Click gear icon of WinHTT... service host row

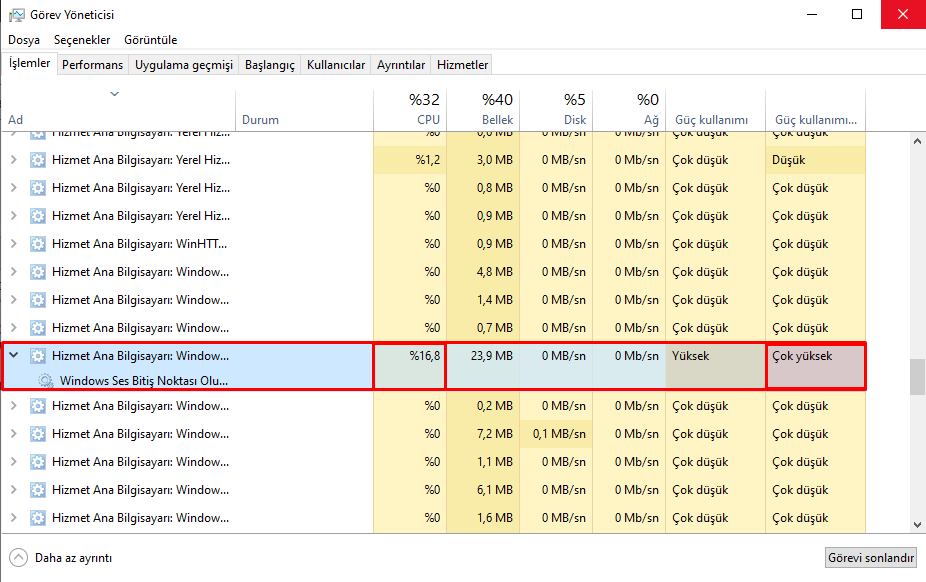[x=38, y=244]
